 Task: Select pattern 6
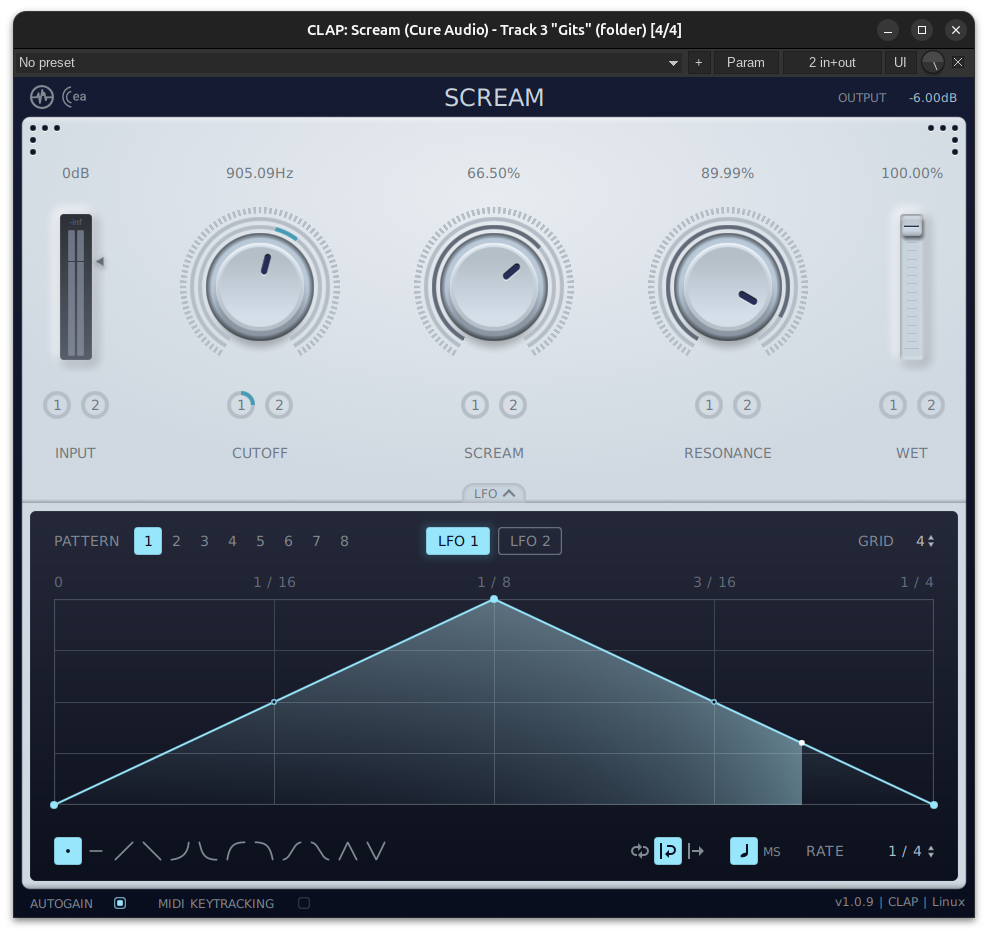click(288, 541)
